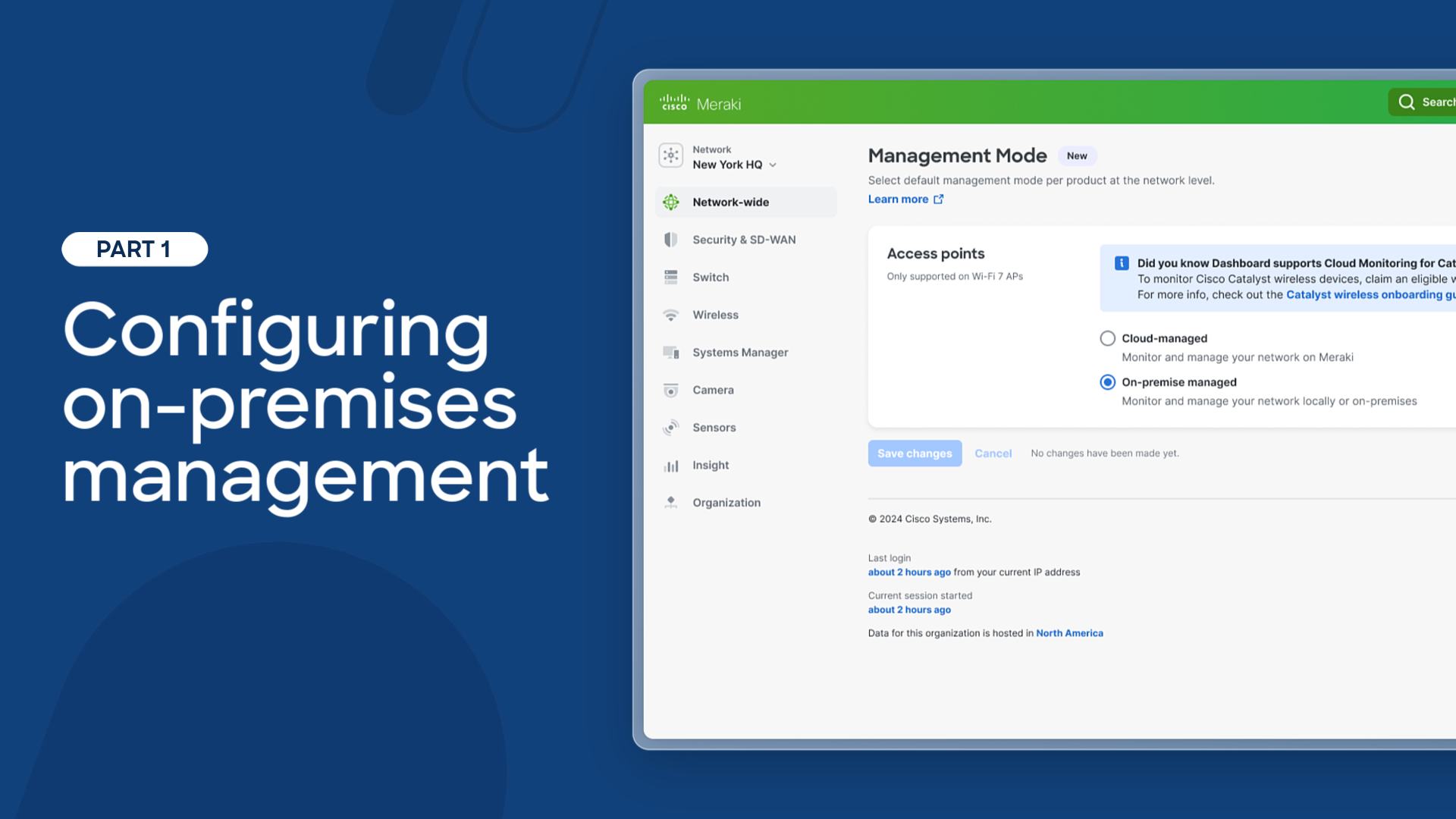Image resolution: width=1456 pixels, height=819 pixels.
Task: Open the Wireless menu item
Action: click(x=714, y=315)
